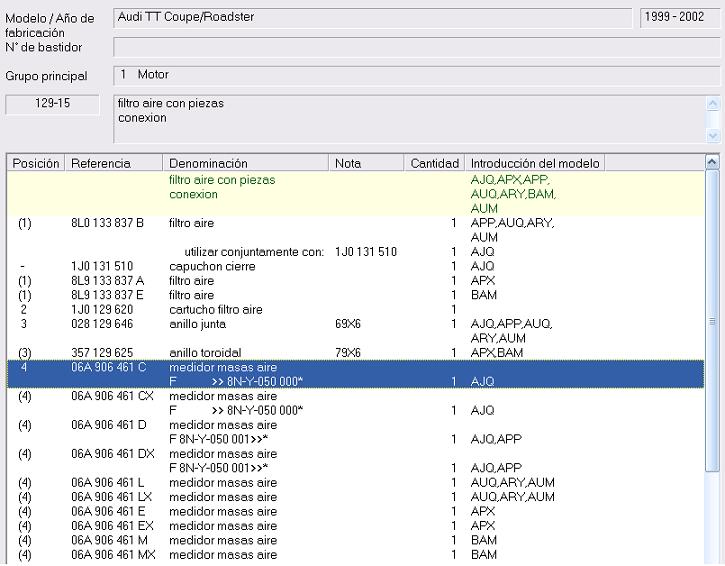Select row 06A 906 461 L

356,483
